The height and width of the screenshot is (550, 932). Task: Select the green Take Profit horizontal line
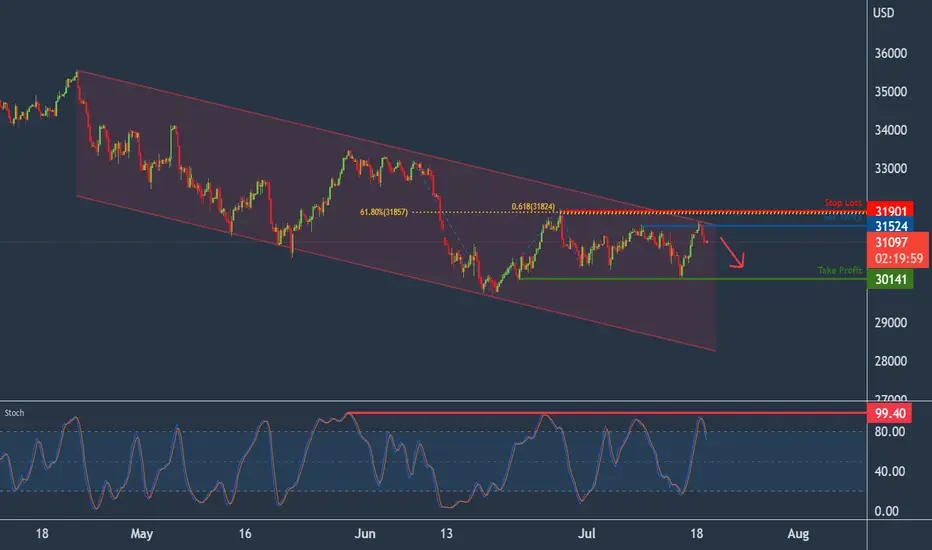tap(692, 279)
